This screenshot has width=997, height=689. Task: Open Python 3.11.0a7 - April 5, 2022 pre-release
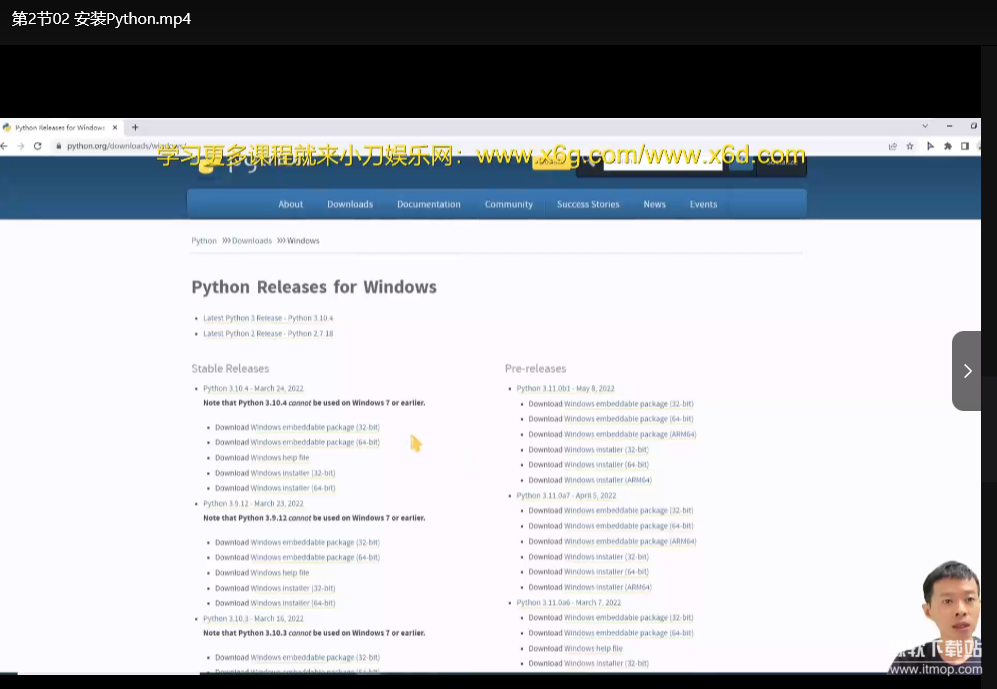click(566, 495)
